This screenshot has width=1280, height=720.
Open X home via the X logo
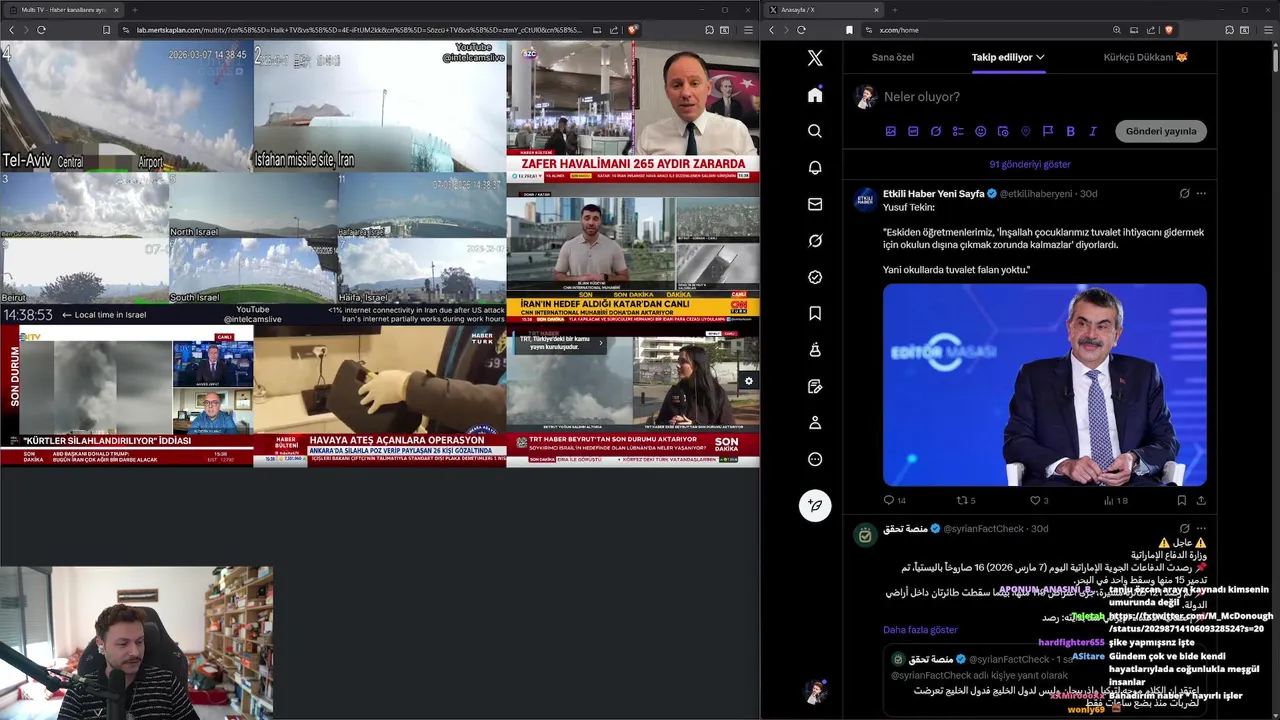815,58
